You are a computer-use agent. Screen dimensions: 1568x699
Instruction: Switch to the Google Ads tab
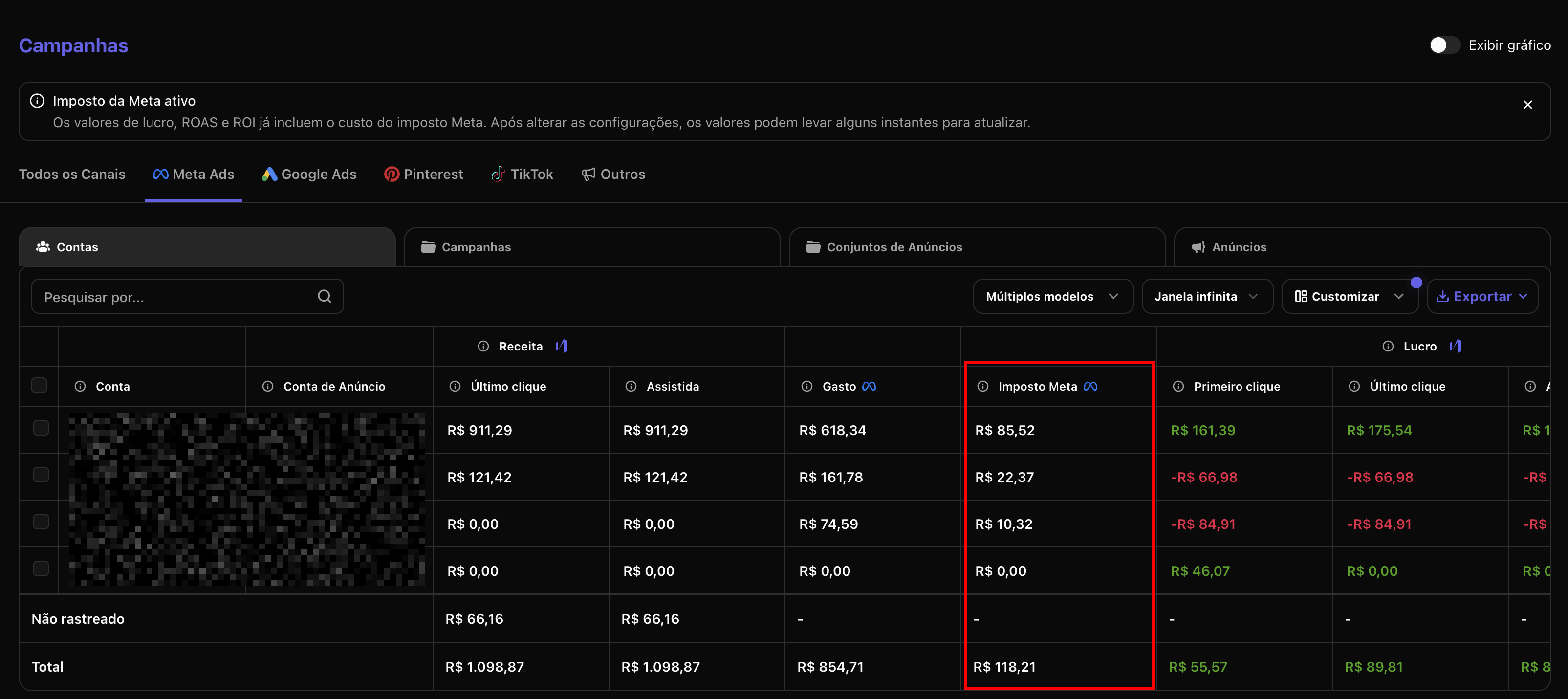(x=309, y=174)
